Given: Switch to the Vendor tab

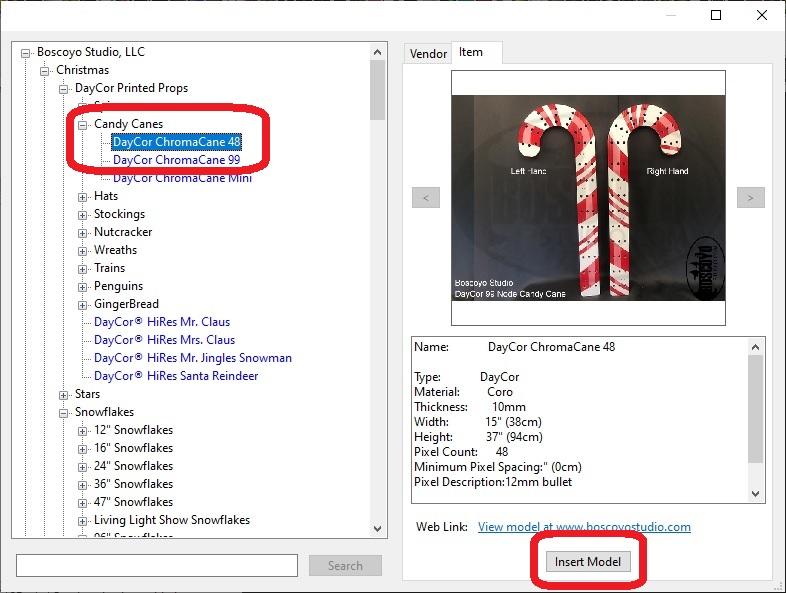Looking at the screenshot, I should coord(428,54).
